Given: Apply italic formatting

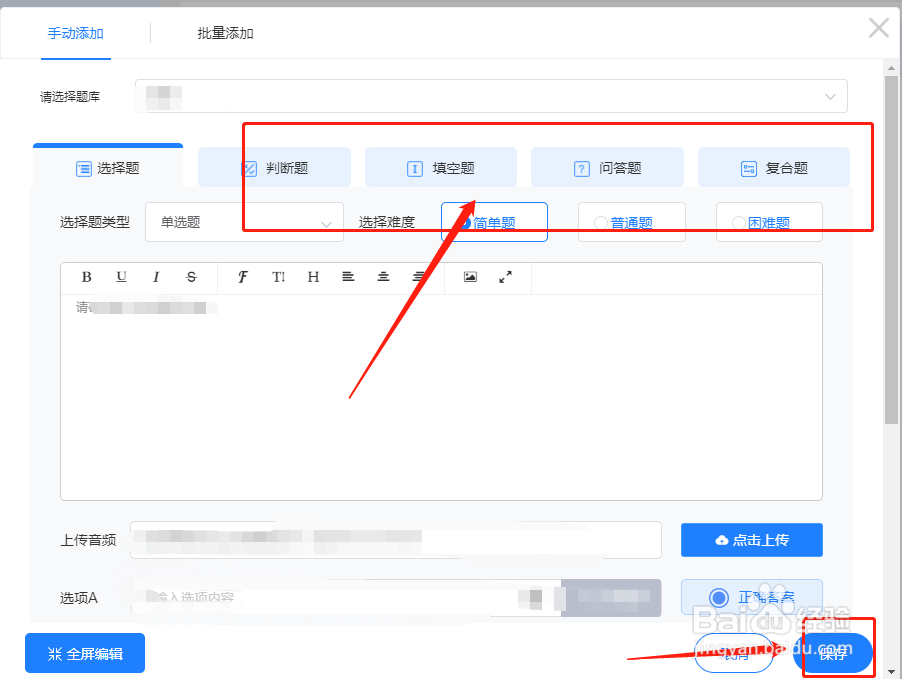Looking at the screenshot, I should tap(156, 278).
